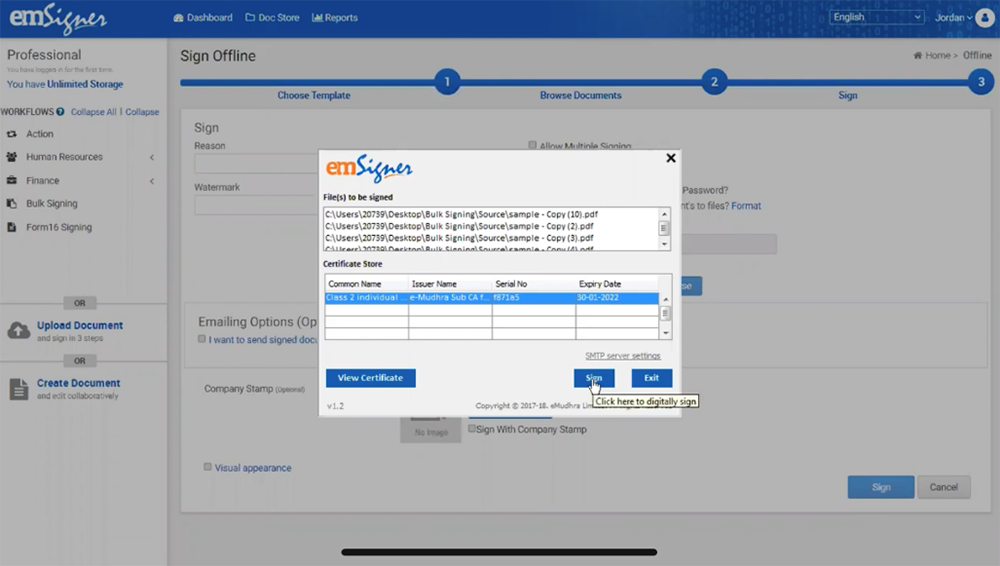Check the Sign With Company Stamp box
Image resolution: width=1000 pixels, height=566 pixels.
tap(472, 429)
